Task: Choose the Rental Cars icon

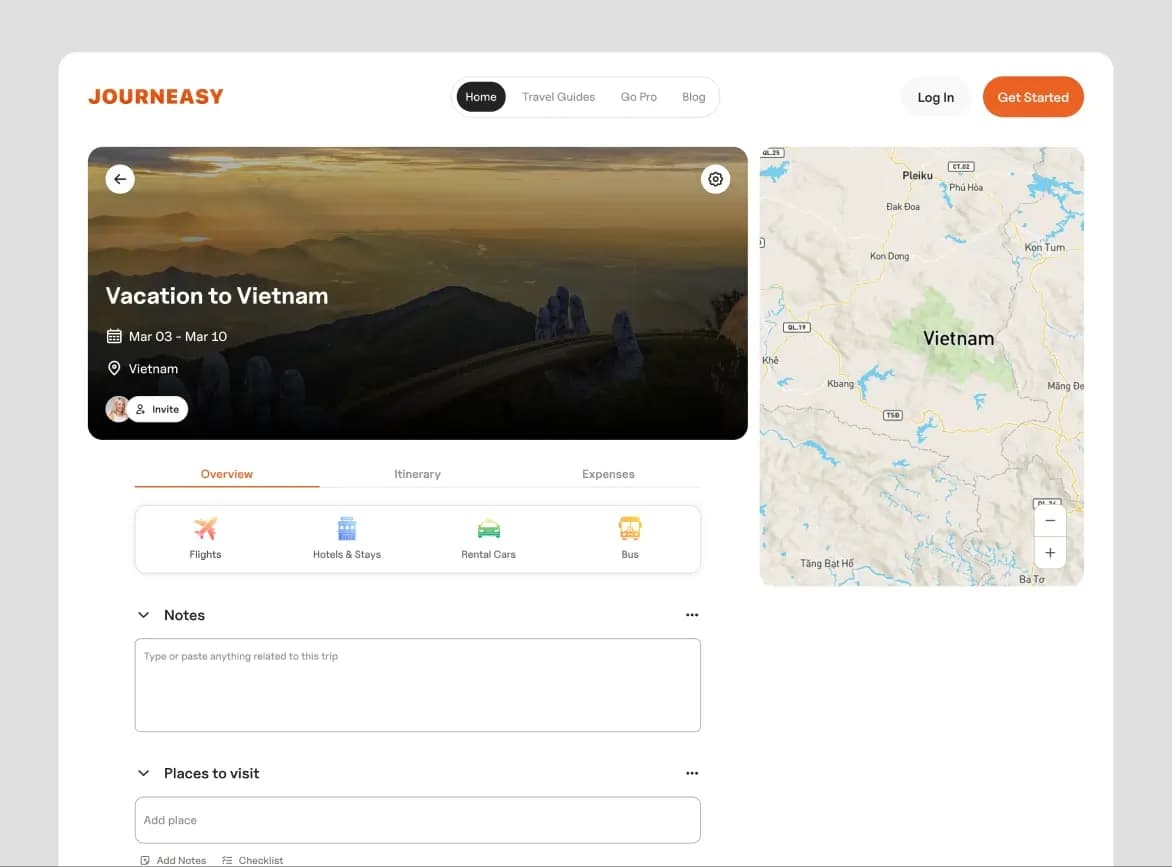Action: 488,529
